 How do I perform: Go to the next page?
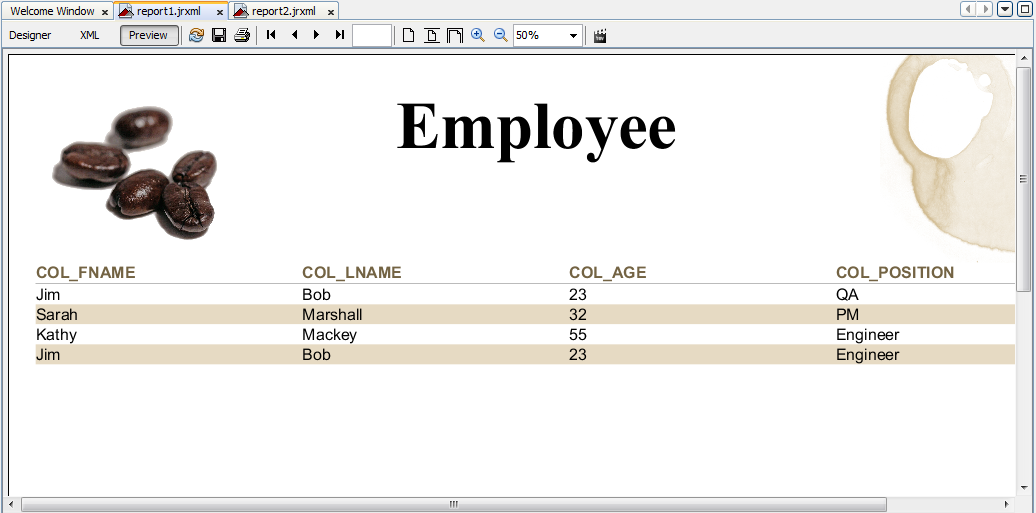point(316,35)
